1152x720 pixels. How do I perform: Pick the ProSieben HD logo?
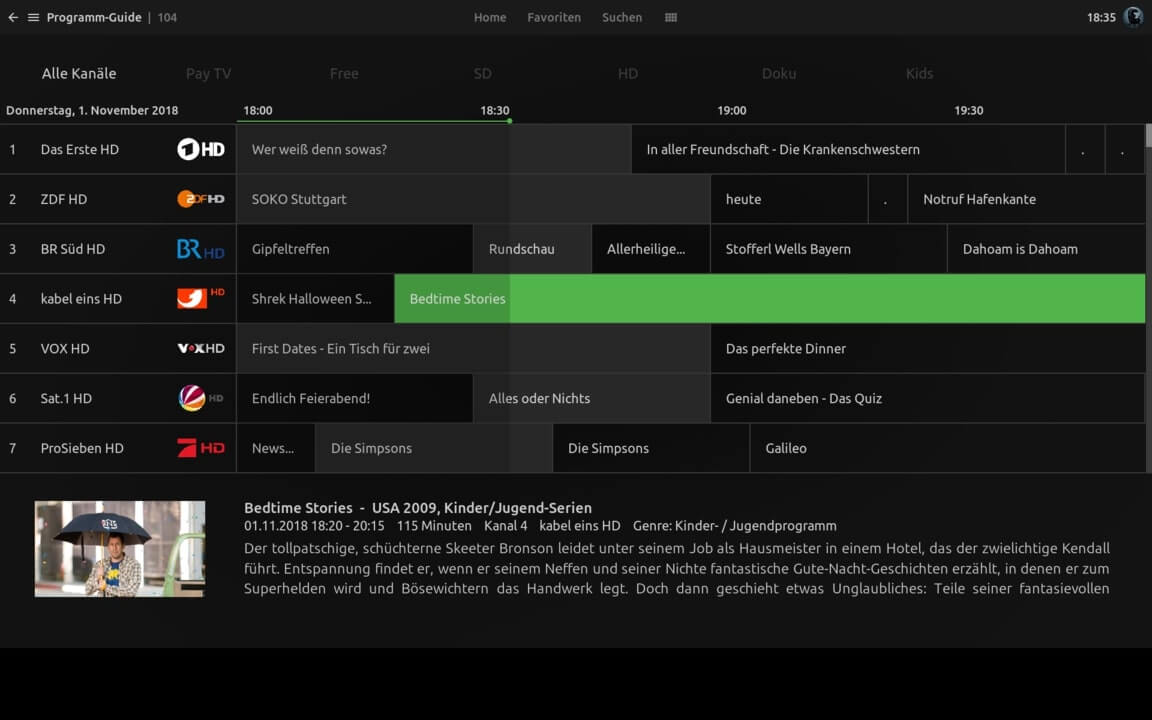(201, 448)
